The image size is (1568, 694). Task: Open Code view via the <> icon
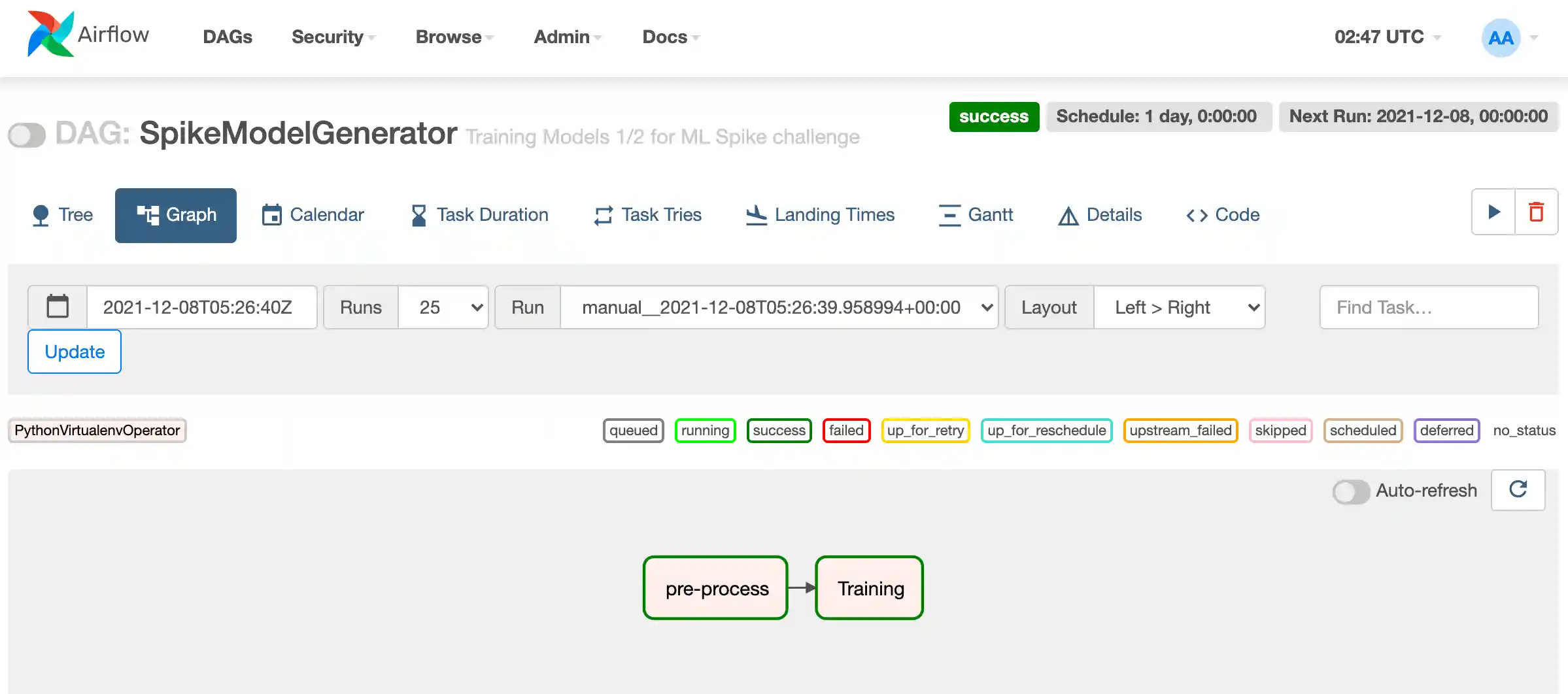point(1197,215)
